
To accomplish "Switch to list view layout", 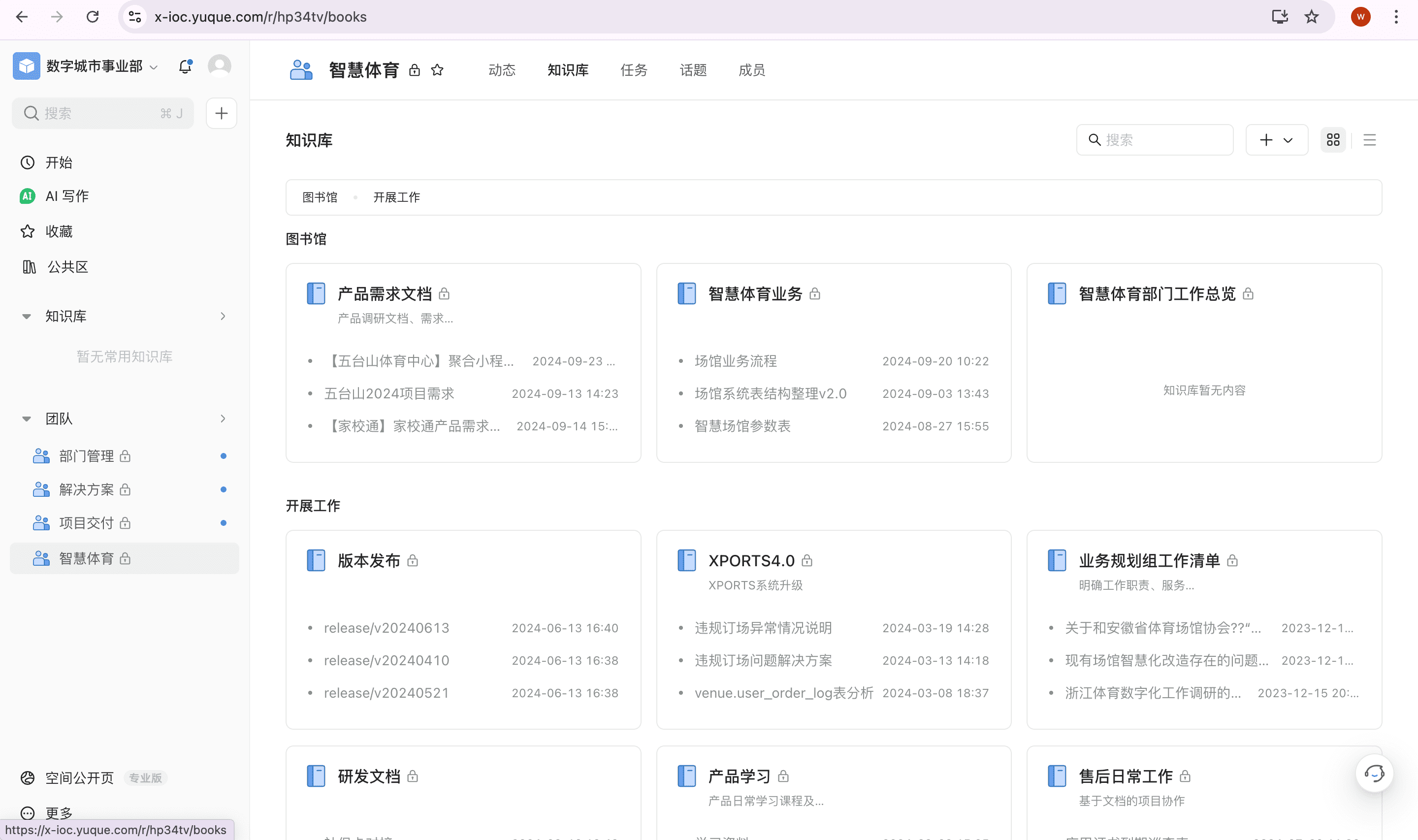I will click(x=1369, y=140).
